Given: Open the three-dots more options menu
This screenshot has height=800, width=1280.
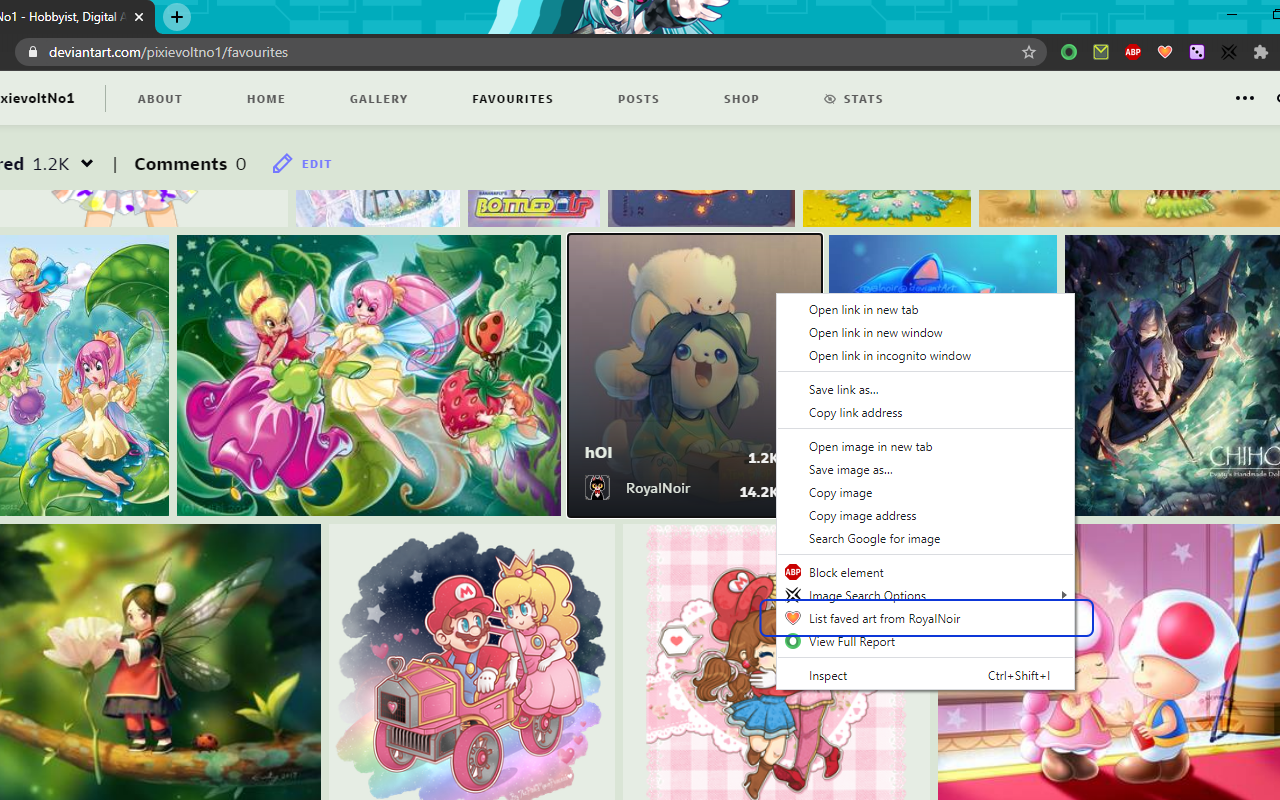Looking at the screenshot, I should (1244, 98).
